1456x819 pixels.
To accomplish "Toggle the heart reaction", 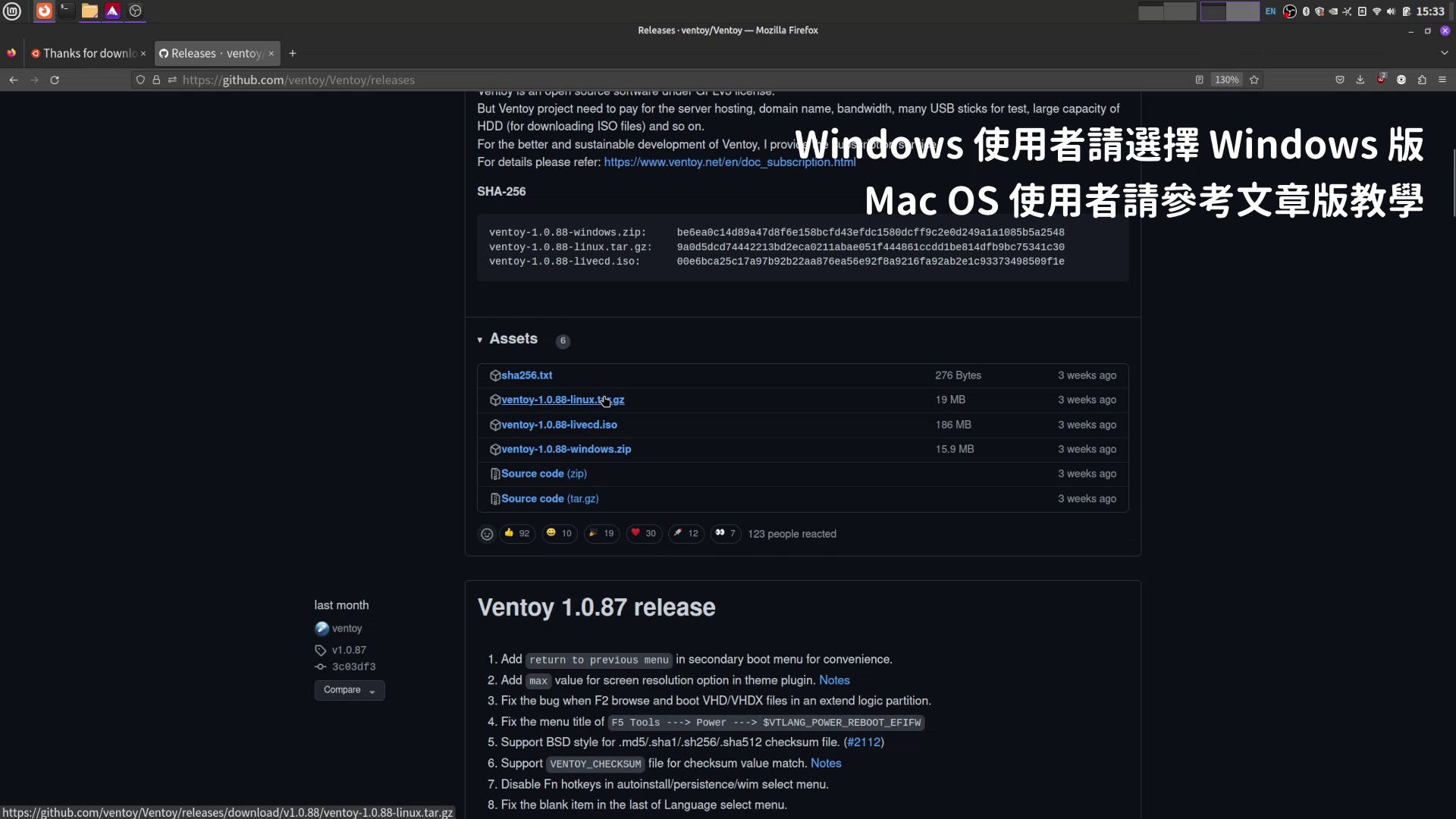I will 644,534.
